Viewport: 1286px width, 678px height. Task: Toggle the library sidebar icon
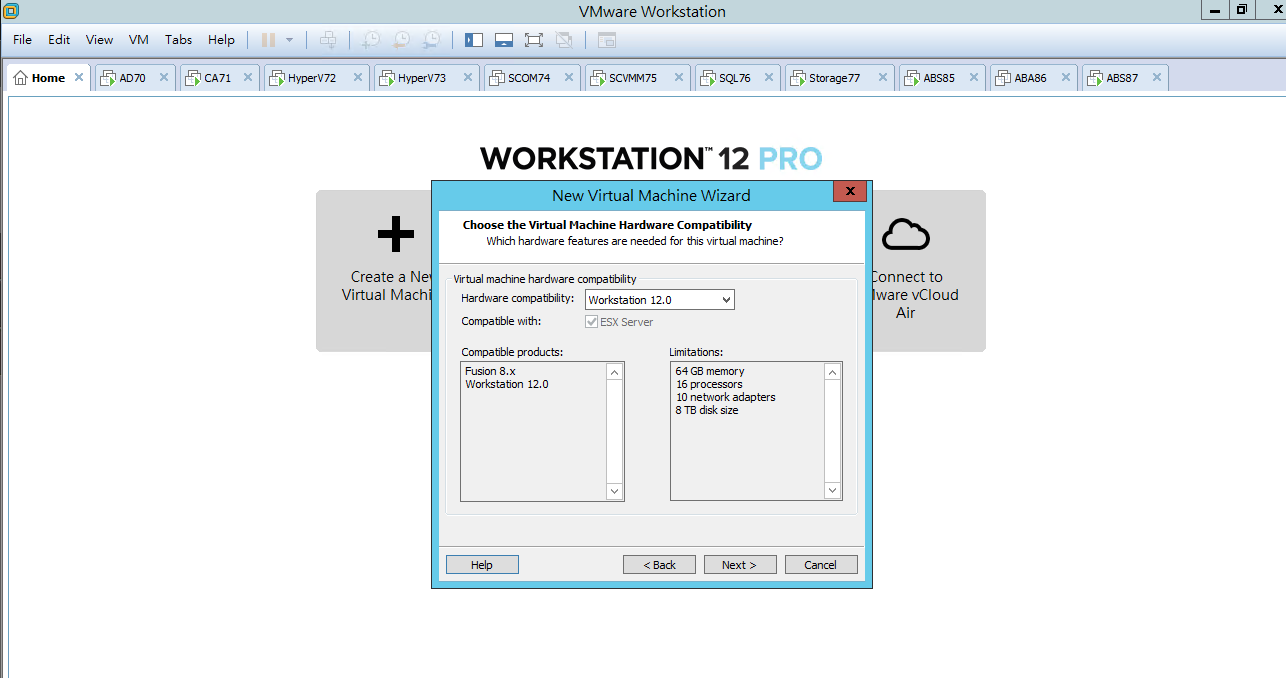click(474, 40)
